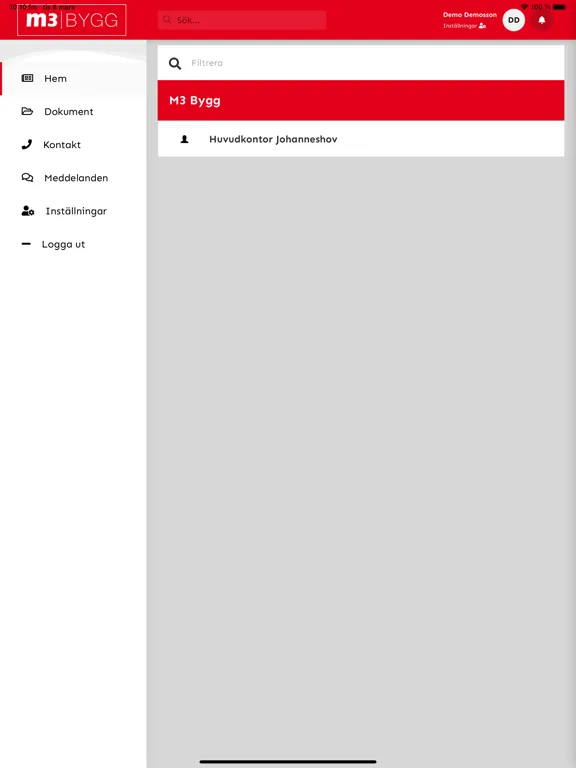Click the Logga ut dash icon
This screenshot has width=576, height=768.
click(x=26, y=243)
